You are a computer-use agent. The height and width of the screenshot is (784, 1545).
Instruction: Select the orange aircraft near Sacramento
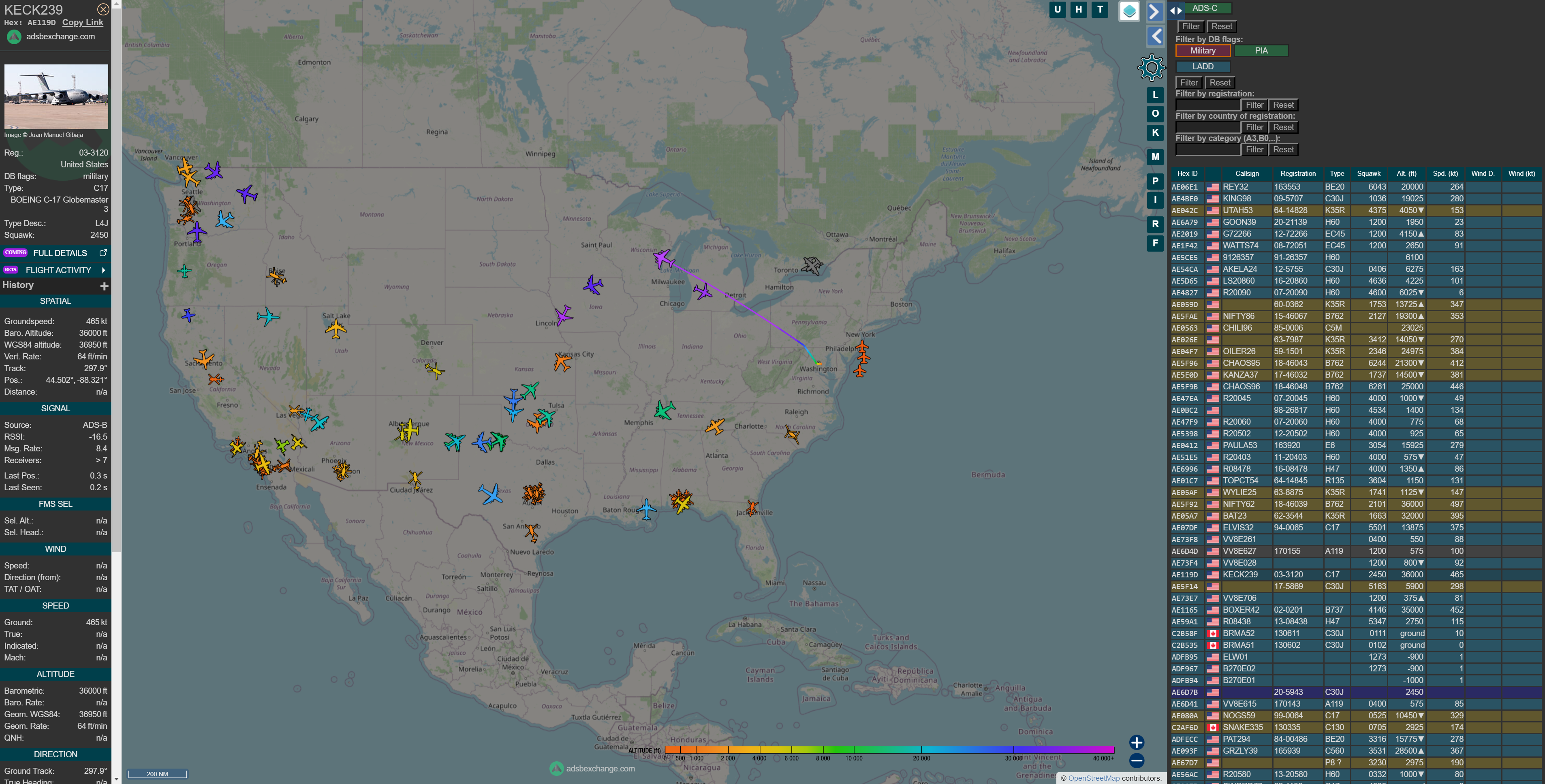(x=204, y=359)
